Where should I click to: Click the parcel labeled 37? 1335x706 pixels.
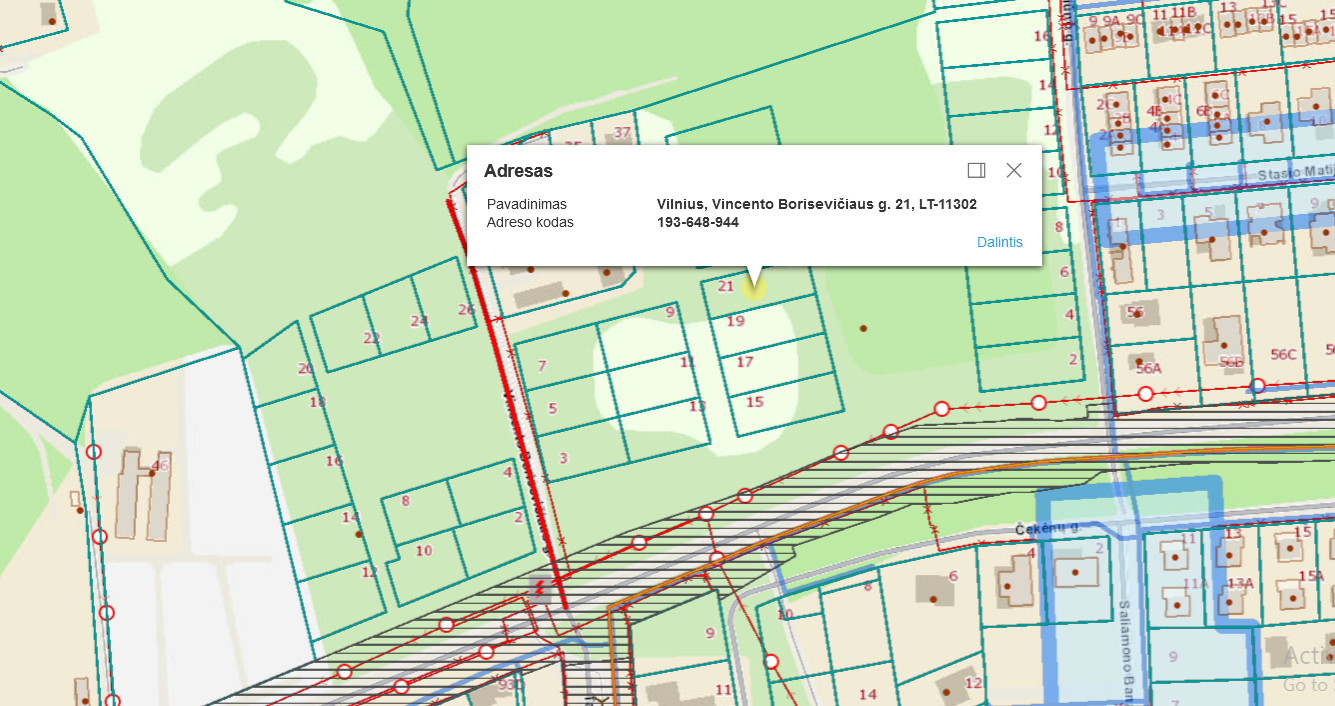point(622,132)
